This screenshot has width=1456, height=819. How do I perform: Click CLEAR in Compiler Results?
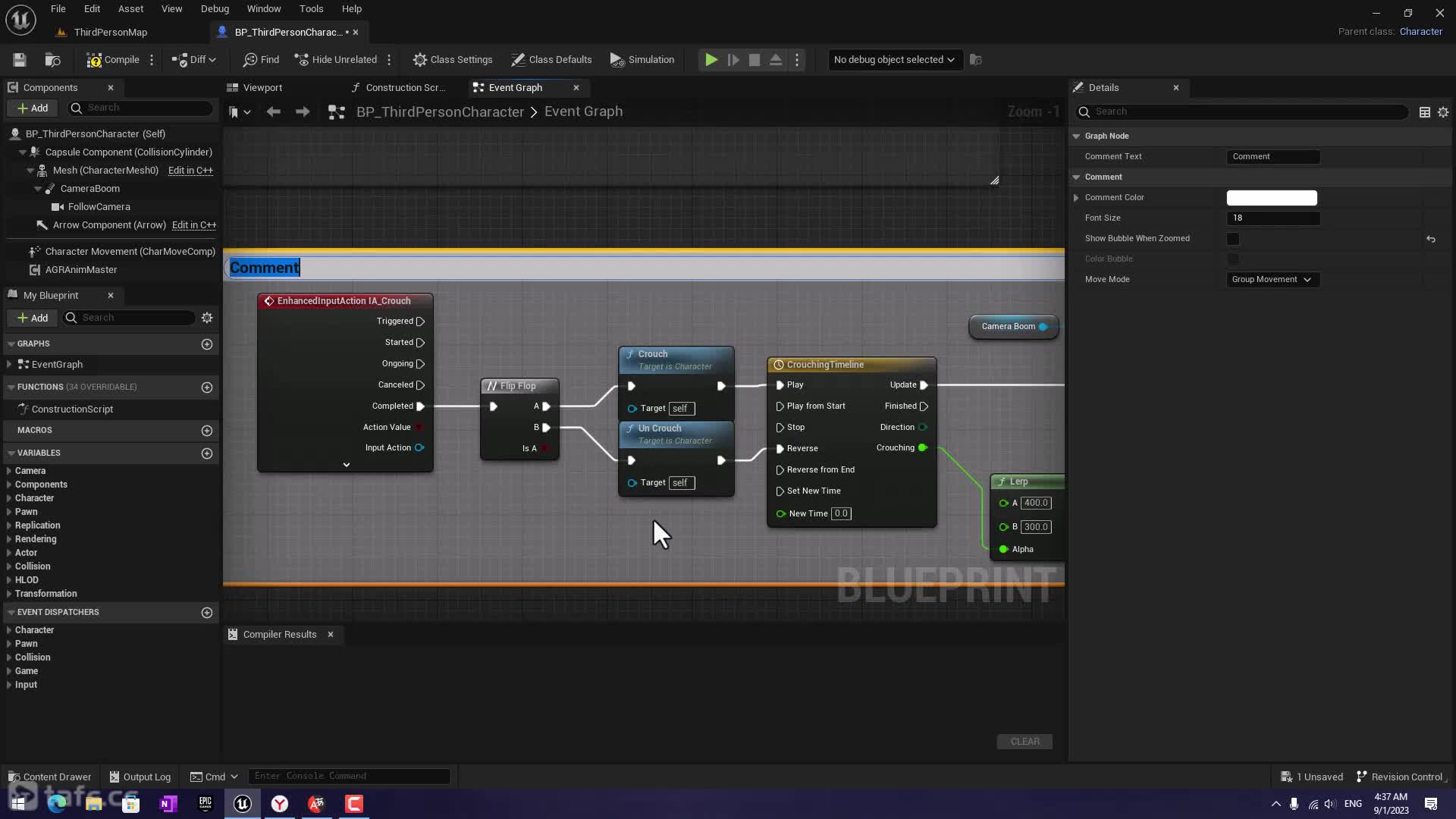(x=1025, y=742)
